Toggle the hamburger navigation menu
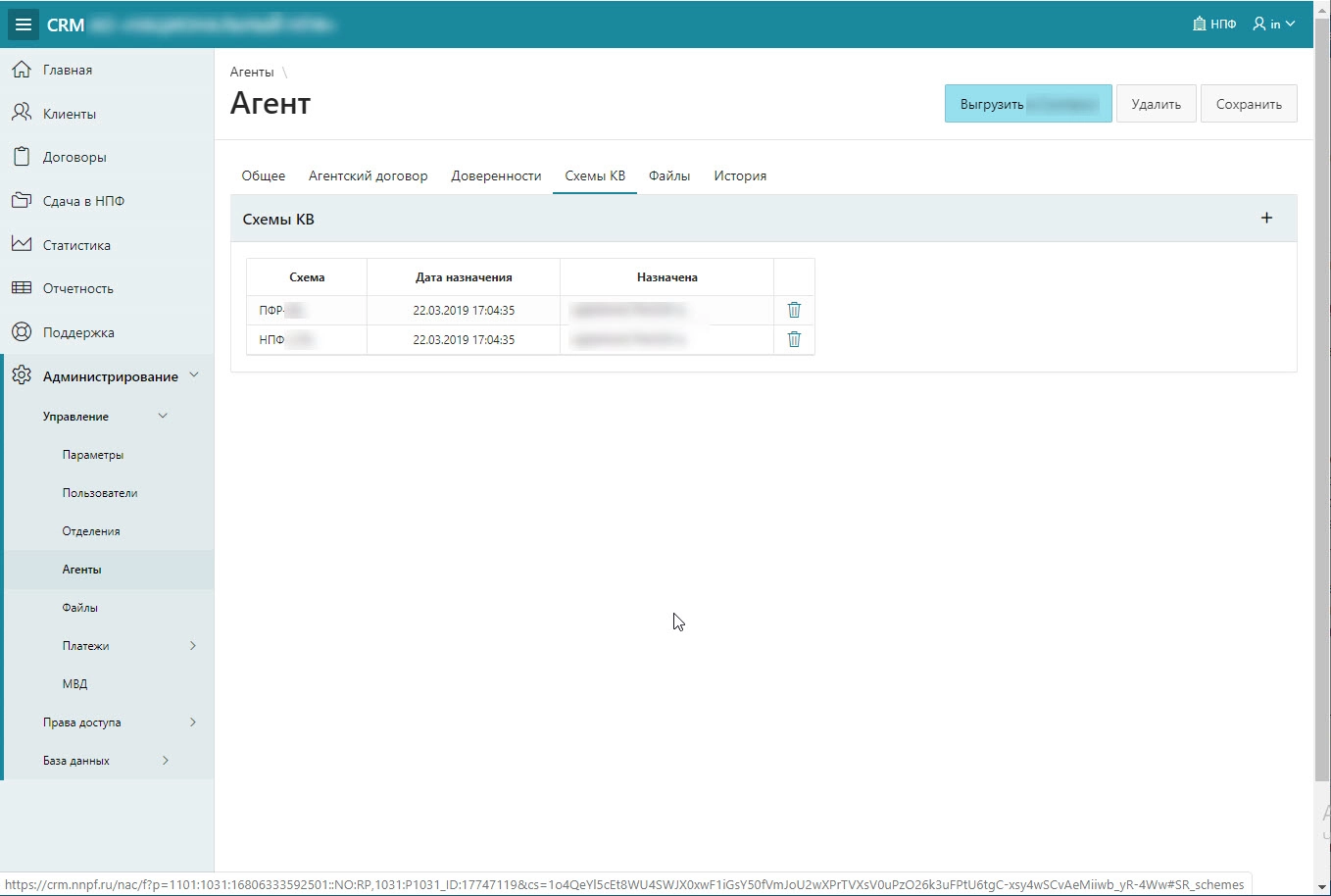Screen dimensions: 1331x896 [24, 25]
